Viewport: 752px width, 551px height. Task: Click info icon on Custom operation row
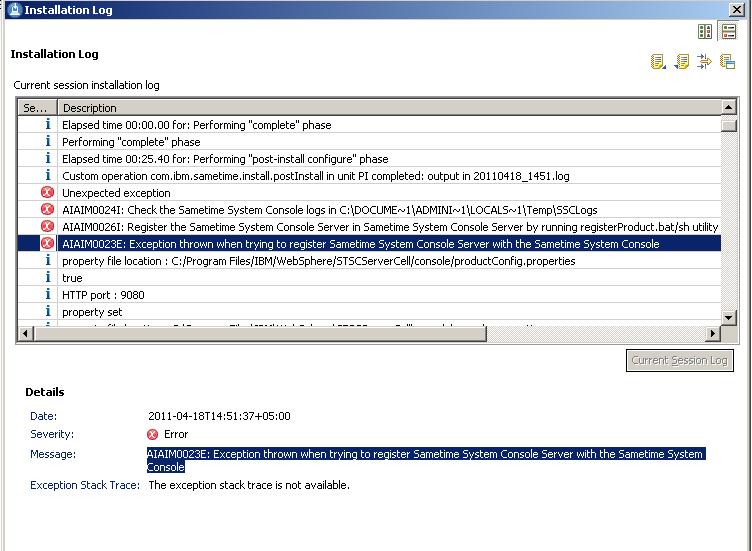47,176
